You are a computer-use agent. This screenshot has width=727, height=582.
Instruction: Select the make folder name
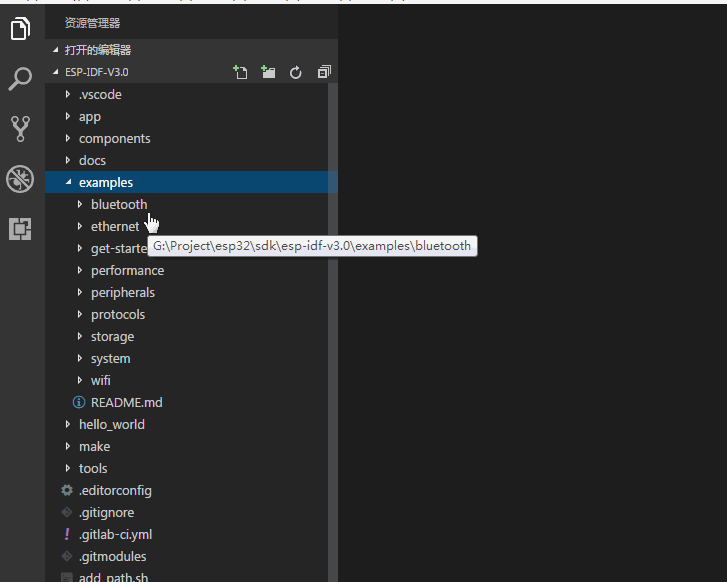click(95, 447)
